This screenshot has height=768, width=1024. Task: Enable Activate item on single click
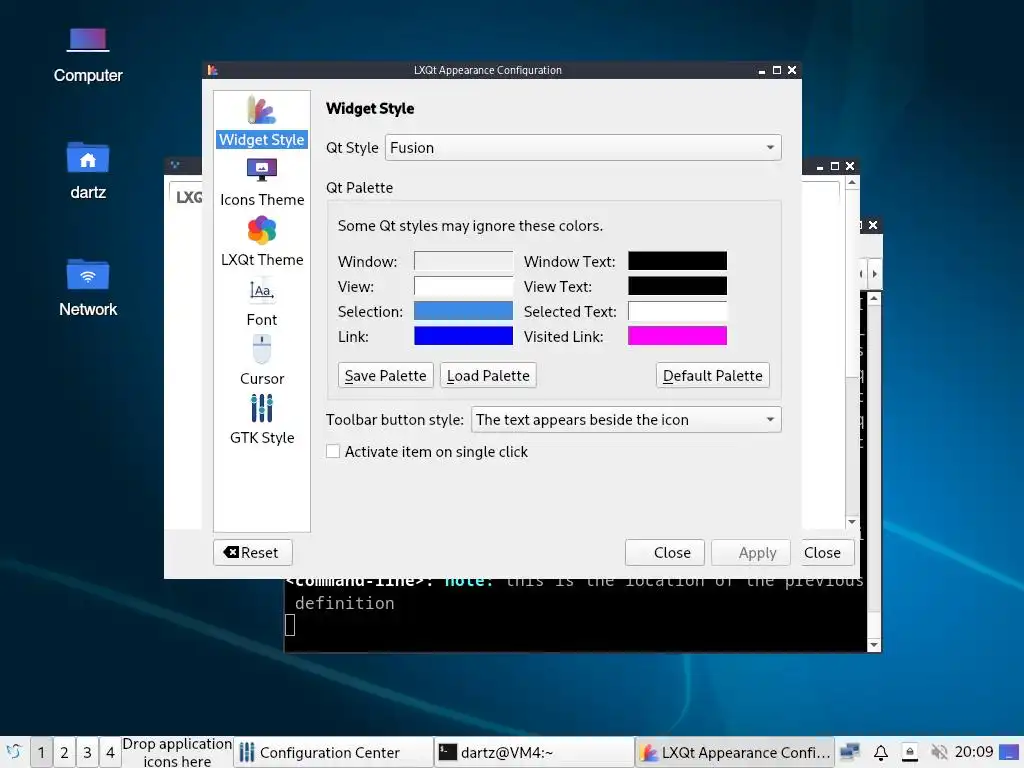point(333,451)
